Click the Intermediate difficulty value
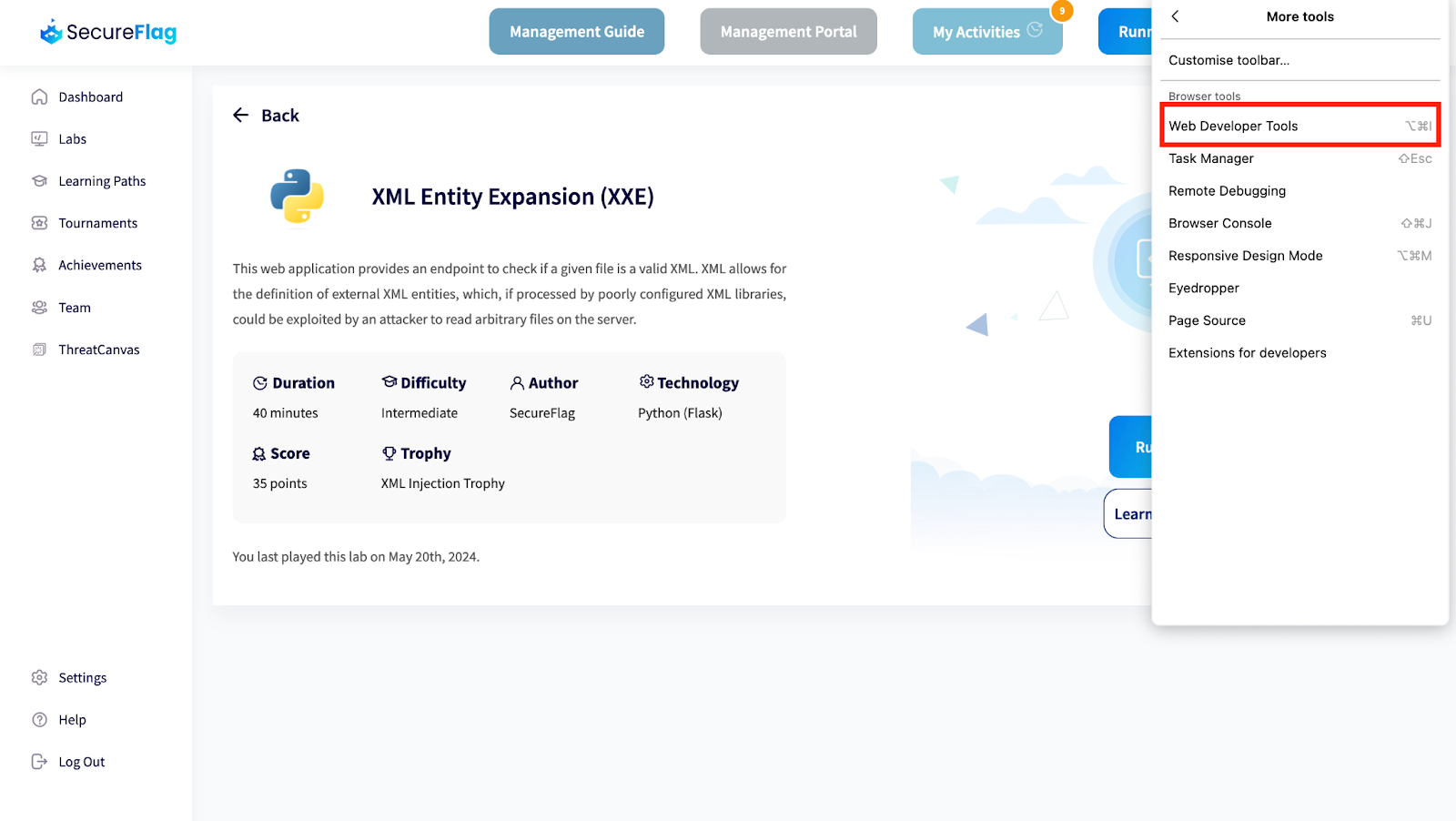 coord(420,413)
